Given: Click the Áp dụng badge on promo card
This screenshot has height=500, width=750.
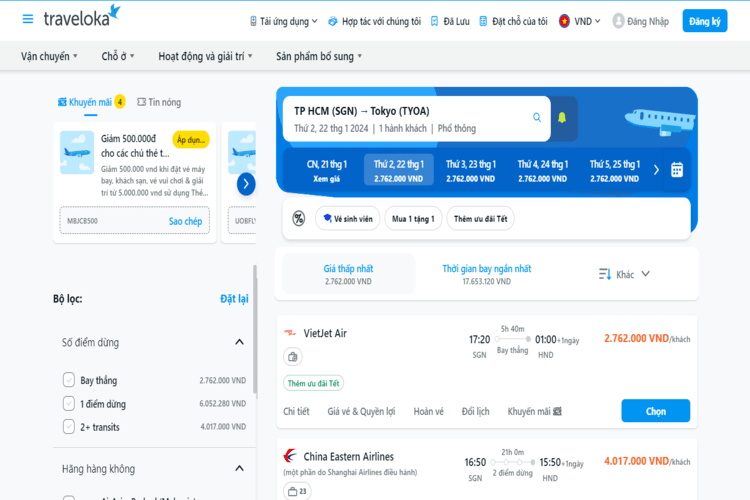Looking at the screenshot, I should pyautogui.click(x=191, y=140).
